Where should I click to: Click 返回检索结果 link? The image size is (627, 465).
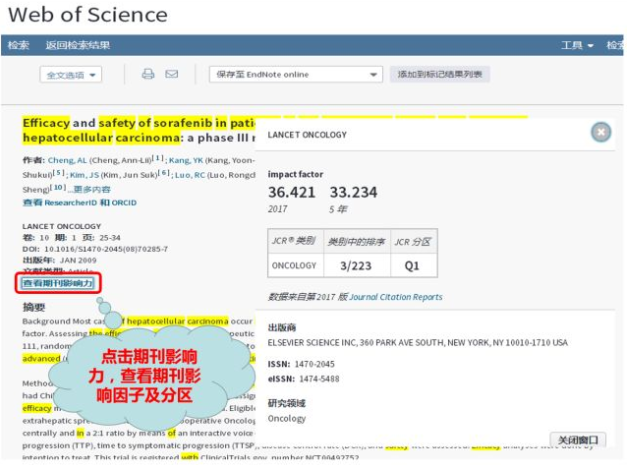point(78,45)
